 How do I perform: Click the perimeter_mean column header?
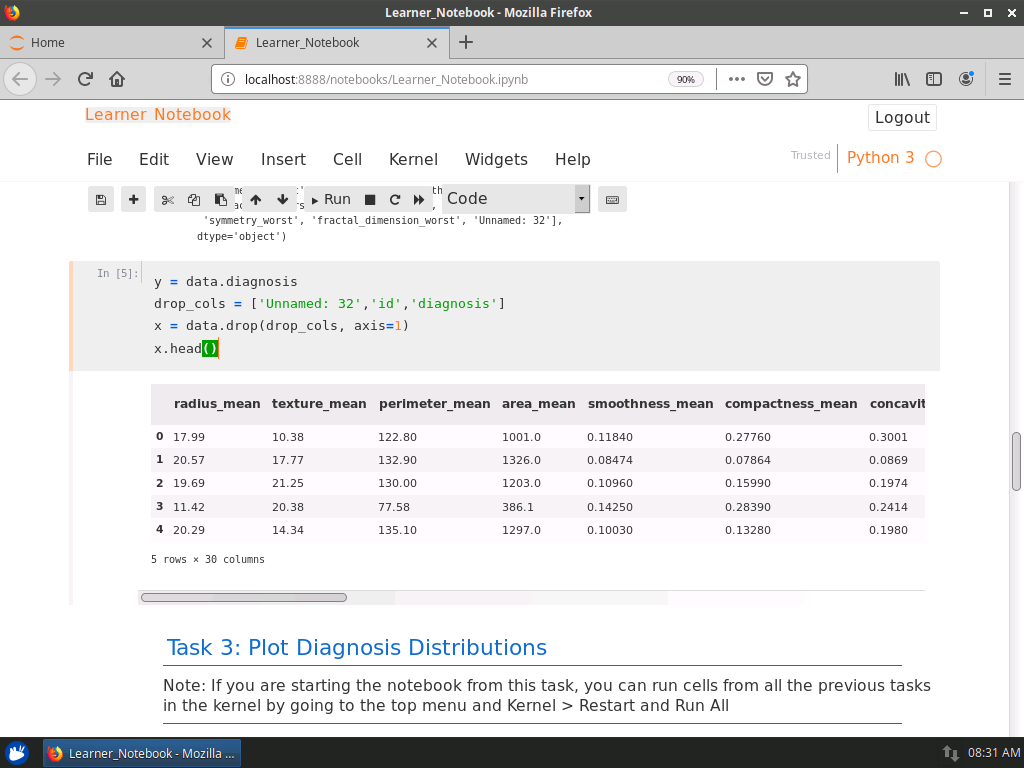(x=434, y=404)
